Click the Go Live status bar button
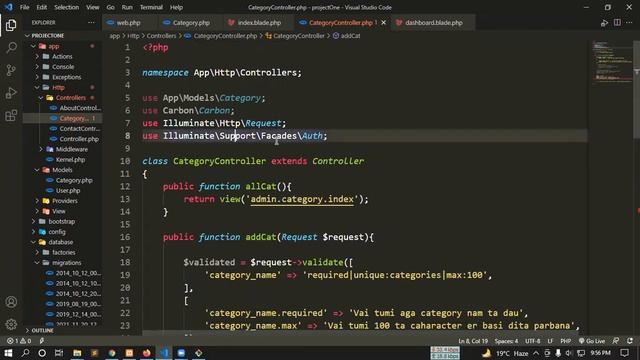The height and width of the screenshot is (360, 640). pyautogui.click(x=592, y=341)
